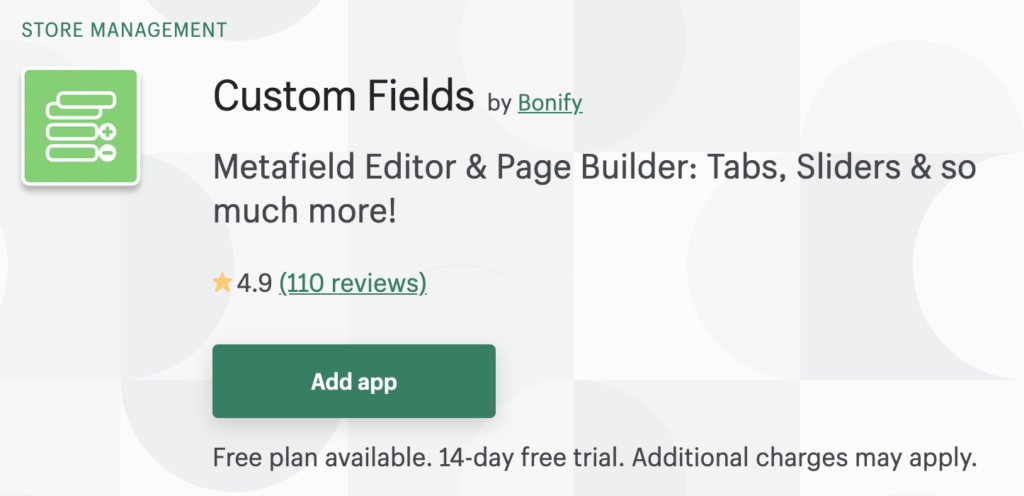1024x496 pixels.
Task: Click the 'Additional charges may apply' text
Action: coord(803,459)
